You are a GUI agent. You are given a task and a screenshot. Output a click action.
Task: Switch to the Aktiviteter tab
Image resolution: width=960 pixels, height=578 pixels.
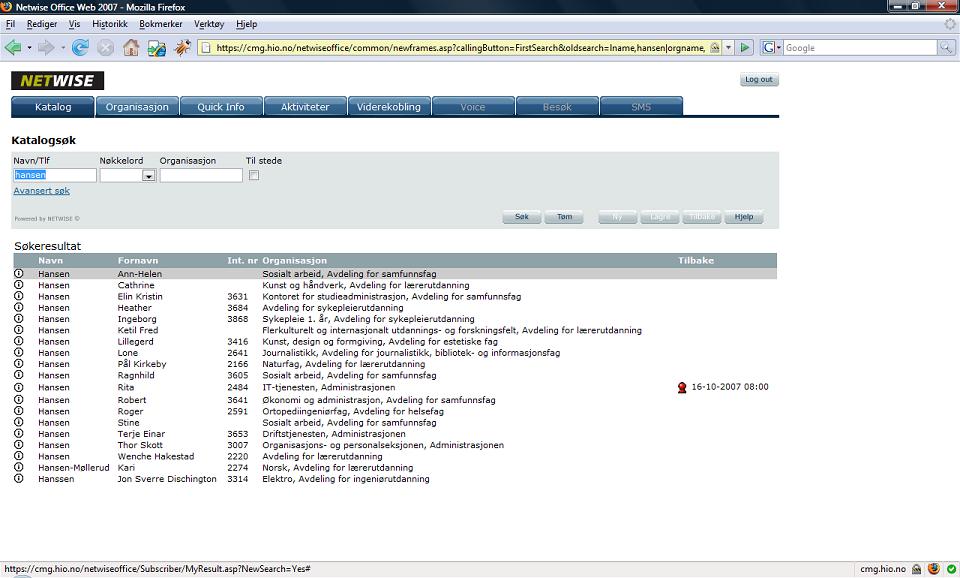(x=305, y=107)
